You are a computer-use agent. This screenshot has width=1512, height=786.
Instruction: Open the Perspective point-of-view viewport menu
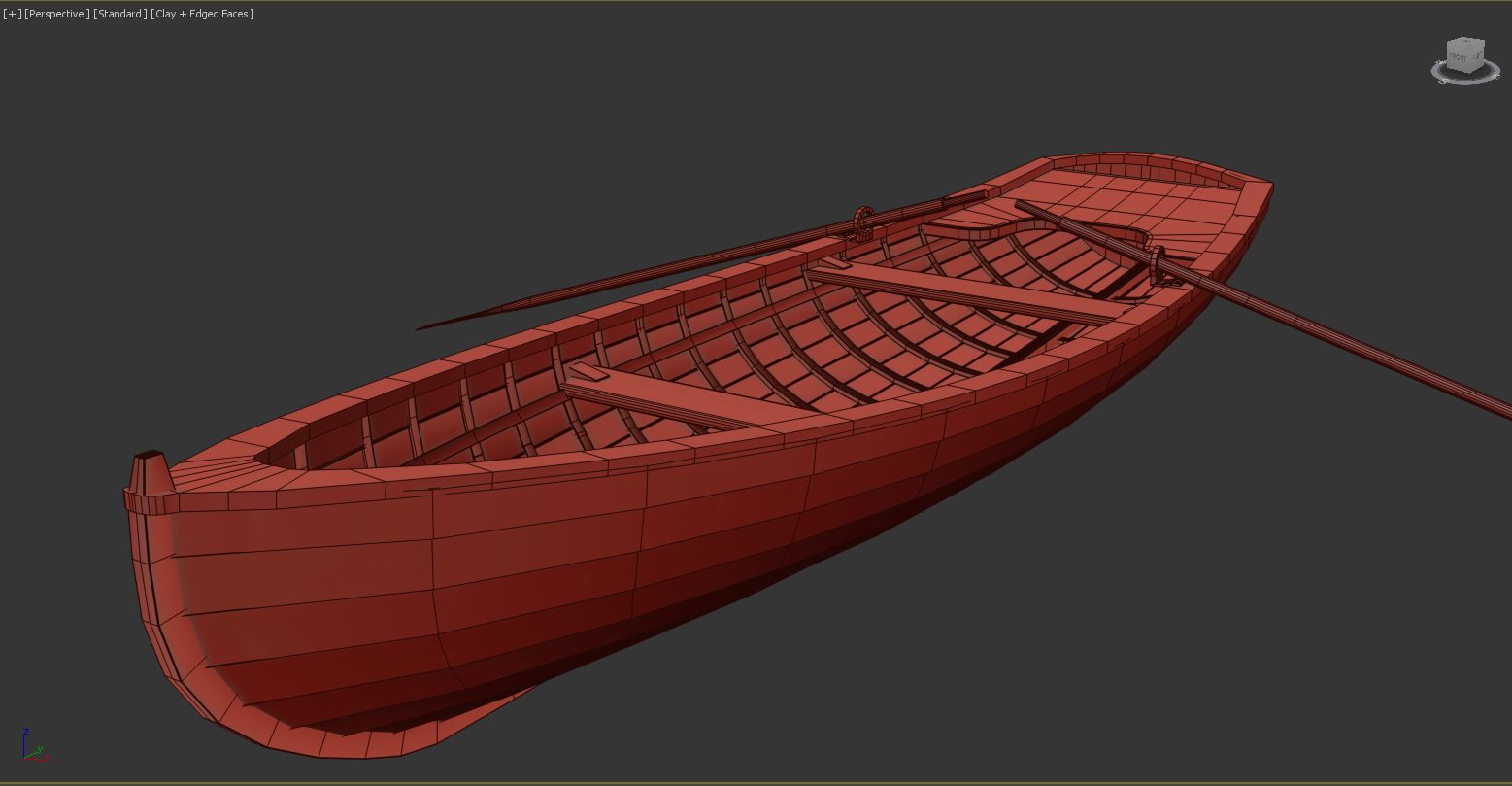point(57,14)
